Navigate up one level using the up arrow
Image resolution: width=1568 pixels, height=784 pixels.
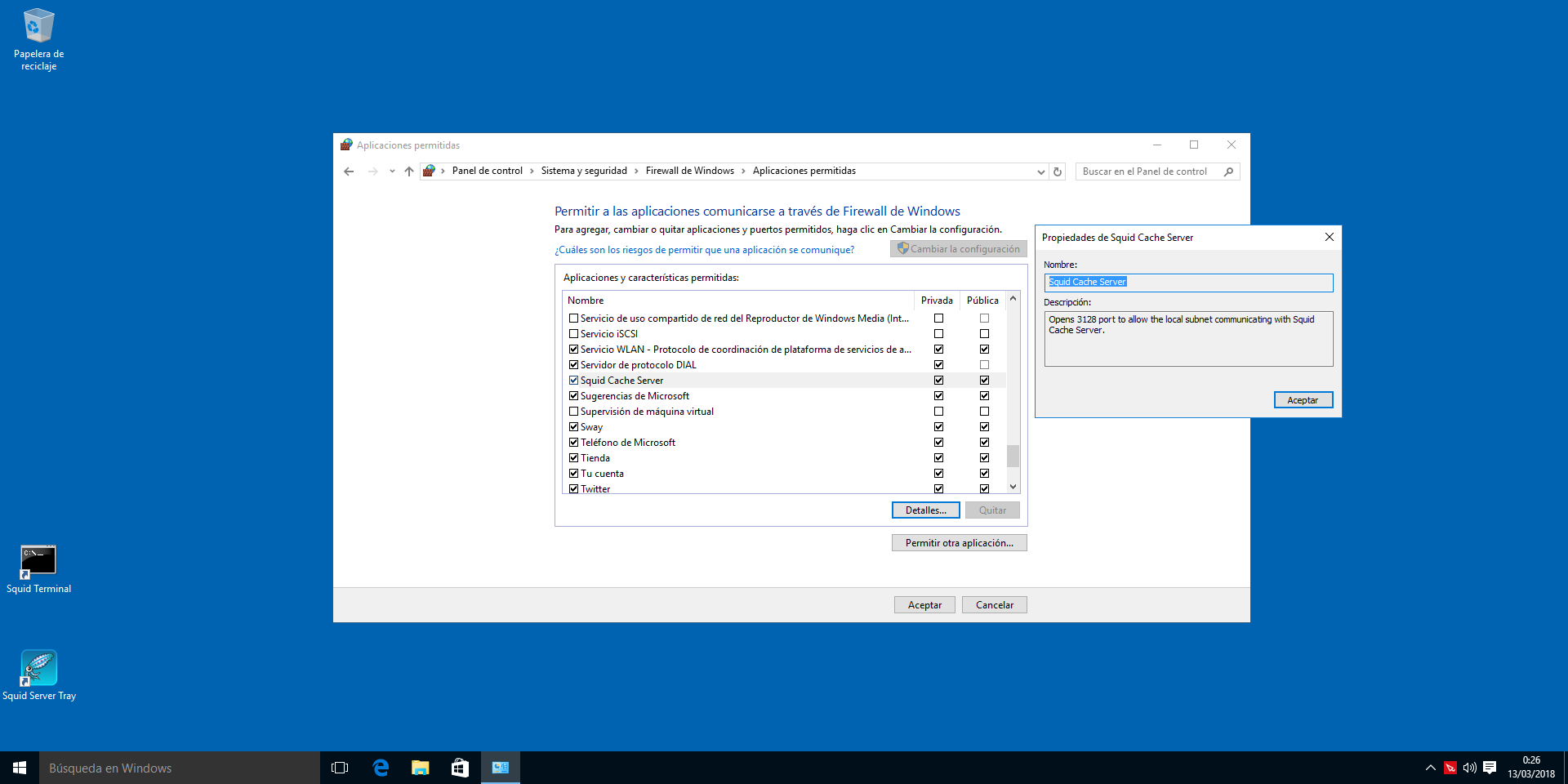(409, 171)
